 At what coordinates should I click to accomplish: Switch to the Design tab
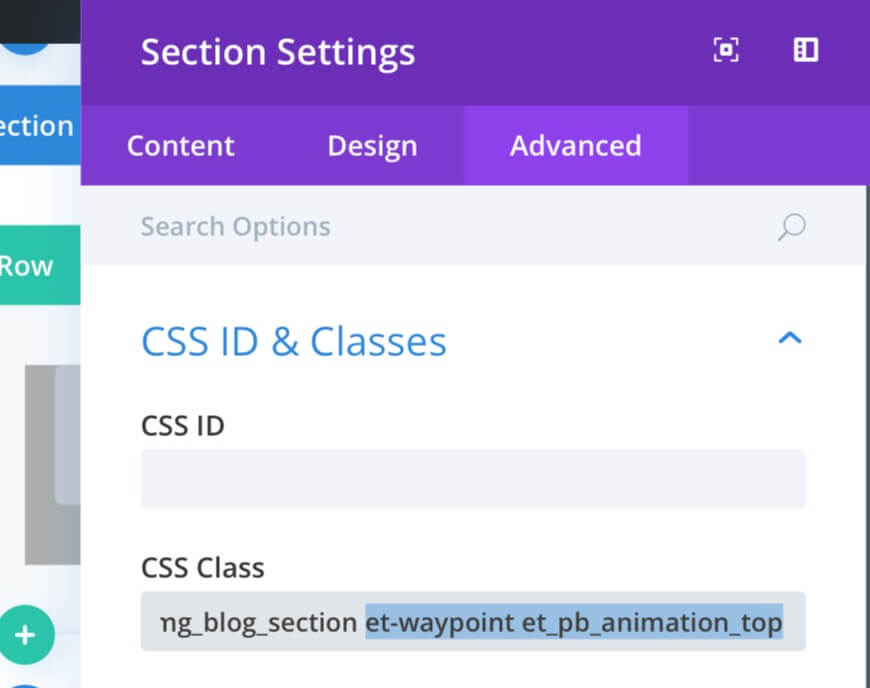pyautogui.click(x=372, y=146)
